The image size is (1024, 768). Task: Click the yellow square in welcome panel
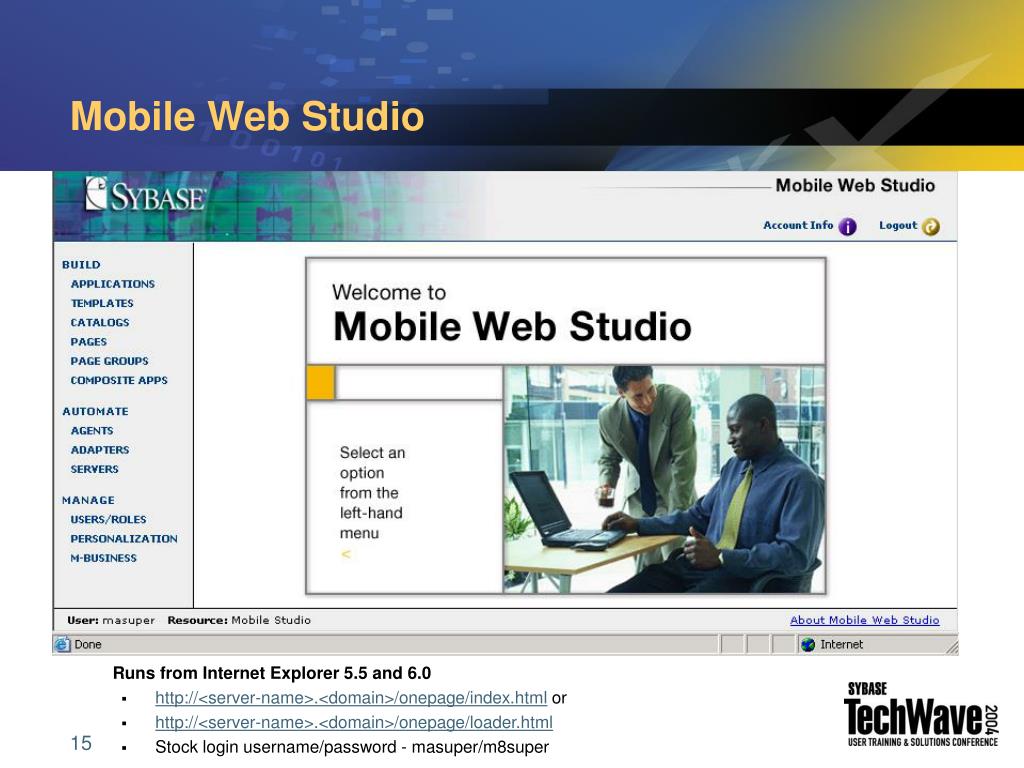[321, 383]
